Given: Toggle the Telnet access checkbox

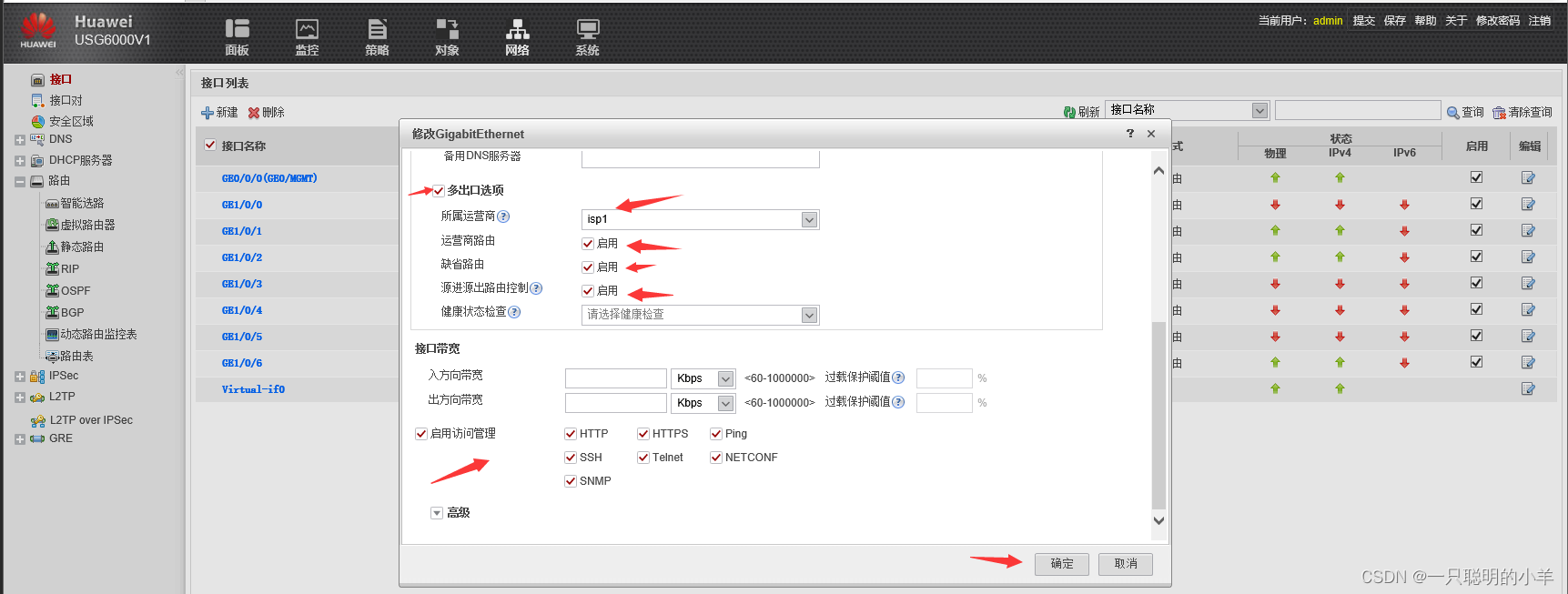Looking at the screenshot, I should (x=643, y=458).
